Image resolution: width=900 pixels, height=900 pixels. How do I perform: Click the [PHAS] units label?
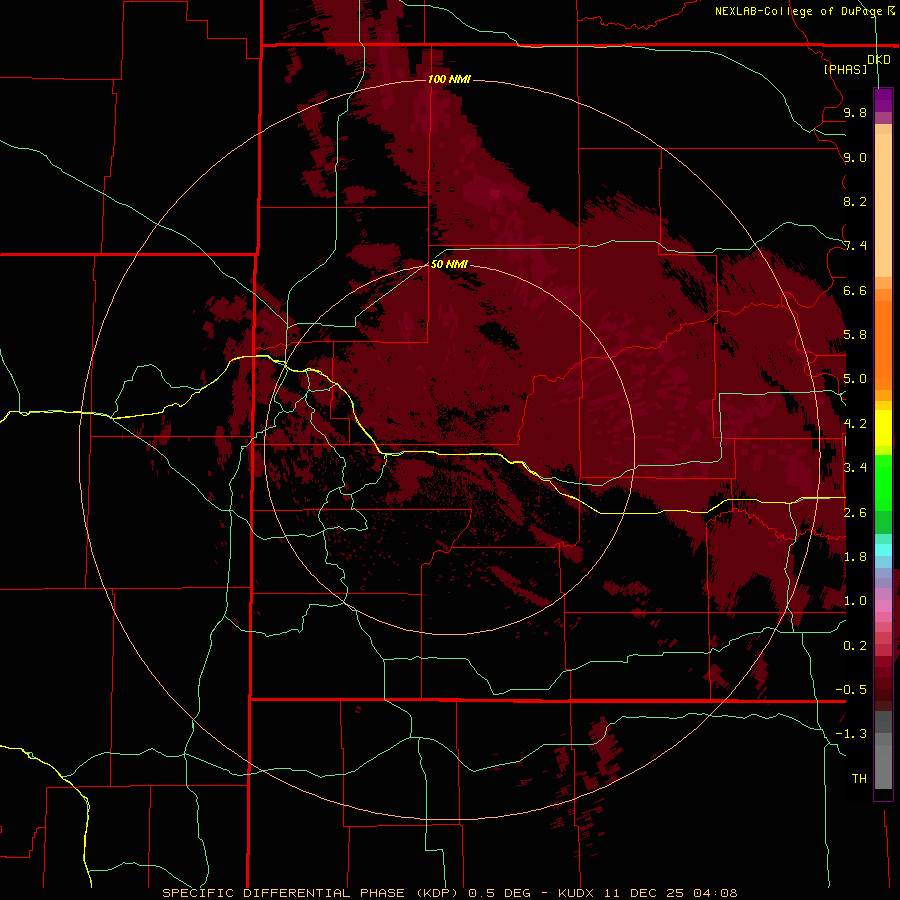tap(845, 69)
